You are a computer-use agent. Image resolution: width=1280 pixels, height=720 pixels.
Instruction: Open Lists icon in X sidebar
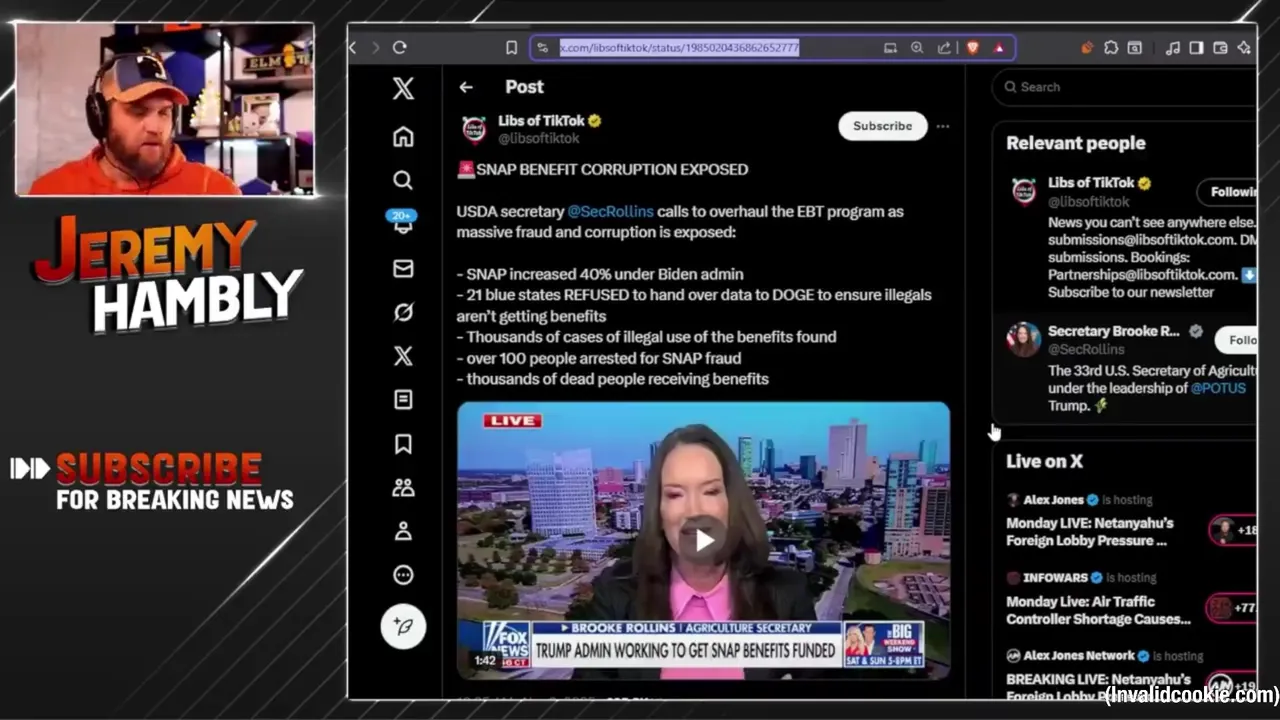coord(403,400)
